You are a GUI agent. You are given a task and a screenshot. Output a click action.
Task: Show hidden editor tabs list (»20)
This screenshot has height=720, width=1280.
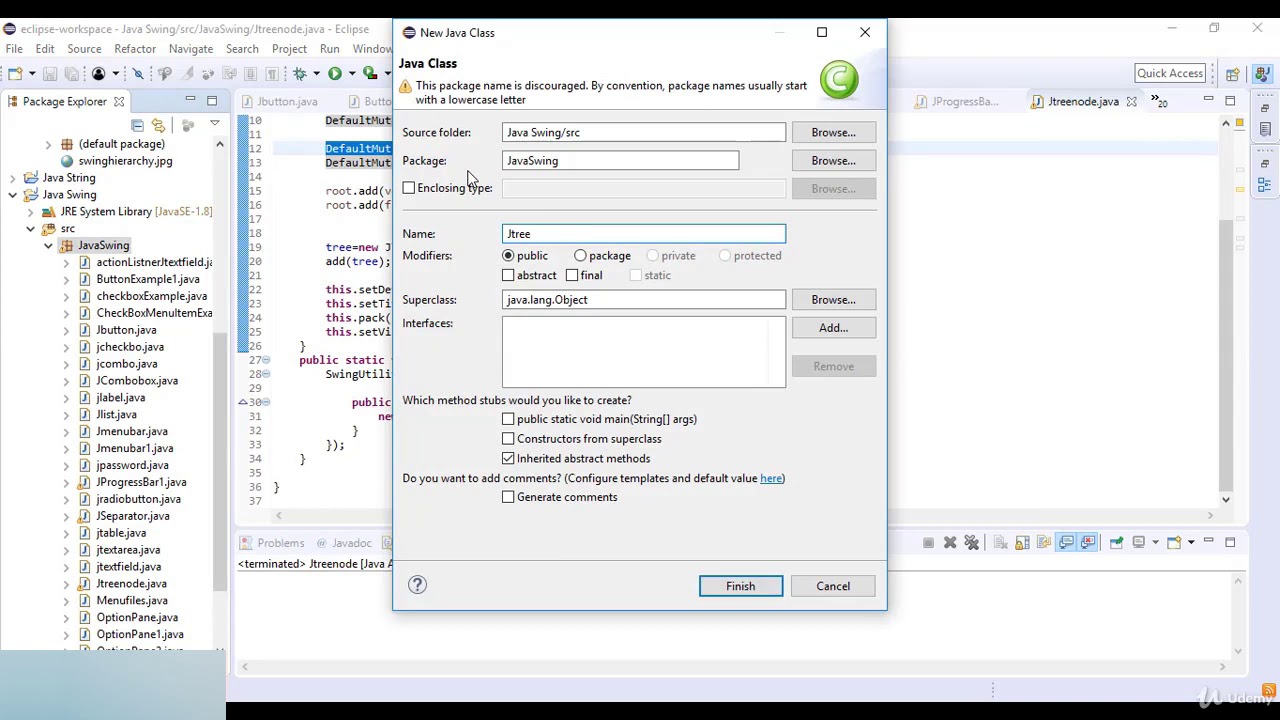pos(1159,101)
